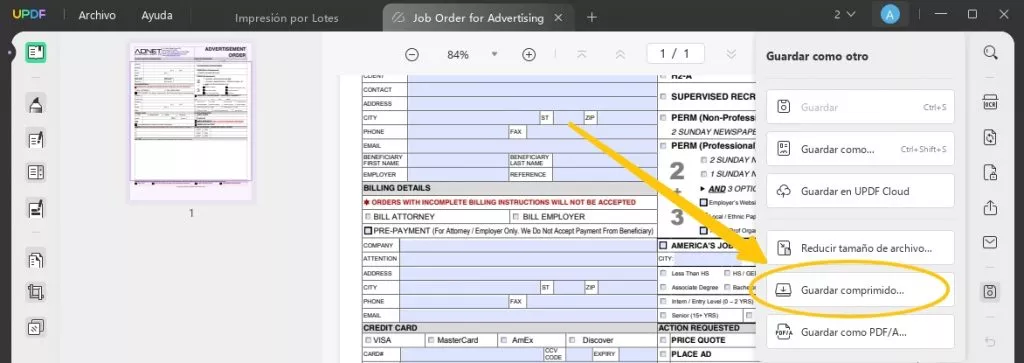Image resolution: width=1024 pixels, height=363 pixels.
Task: Select the Crop Pages tool
Action: pos(36,292)
